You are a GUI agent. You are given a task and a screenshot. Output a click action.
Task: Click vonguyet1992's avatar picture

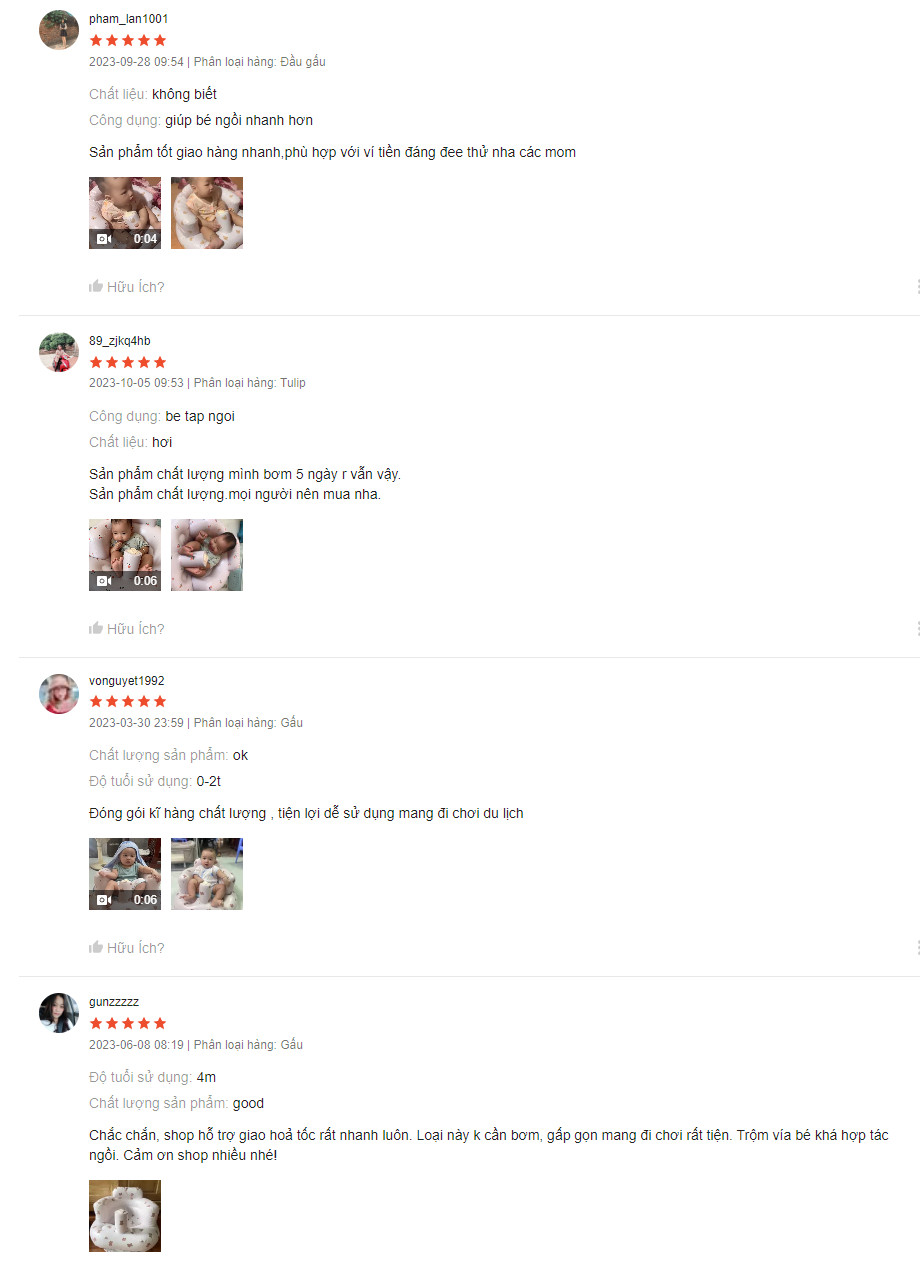(x=59, y=693)
